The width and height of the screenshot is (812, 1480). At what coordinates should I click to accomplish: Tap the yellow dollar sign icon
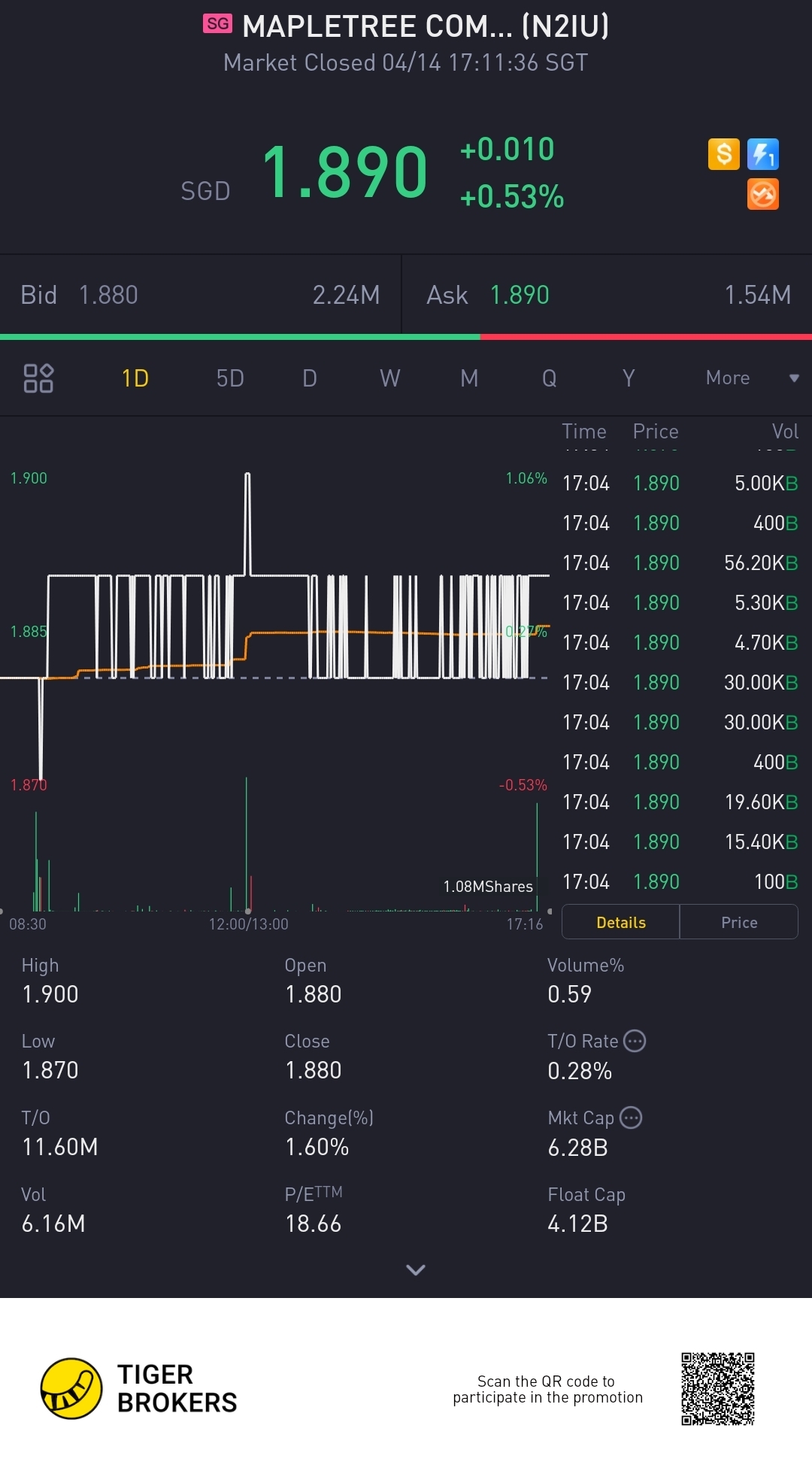coord(723,154)
